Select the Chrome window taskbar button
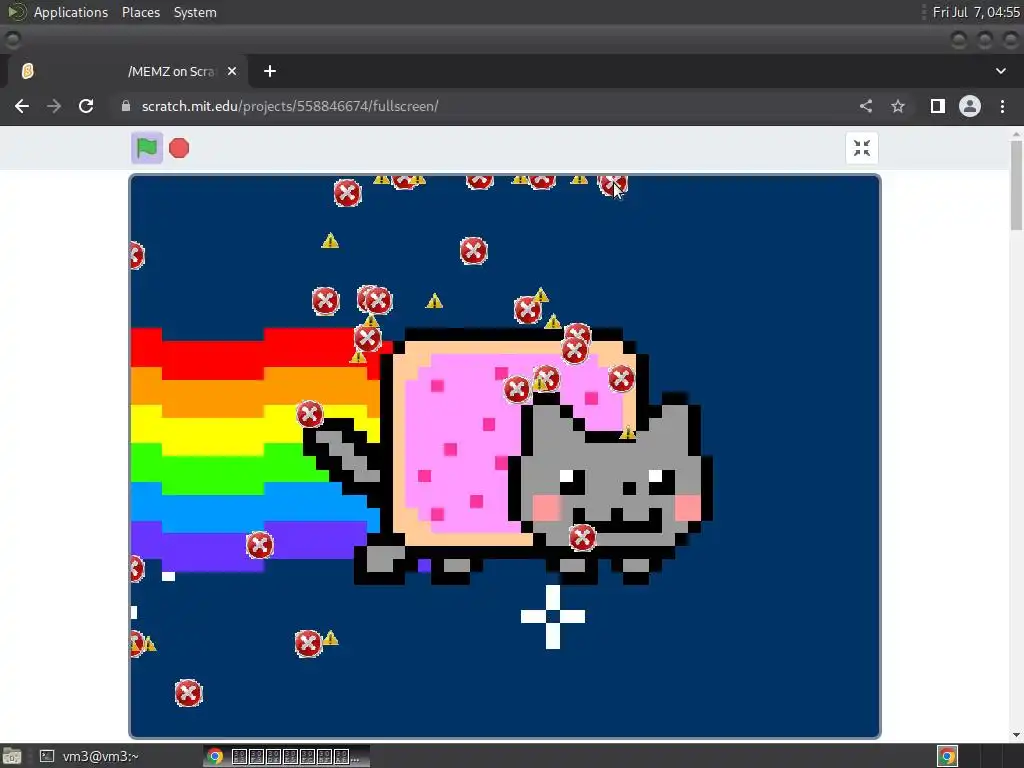Image resolution: width=1024 pixels, height=768 pixels. tap(286, 756)
